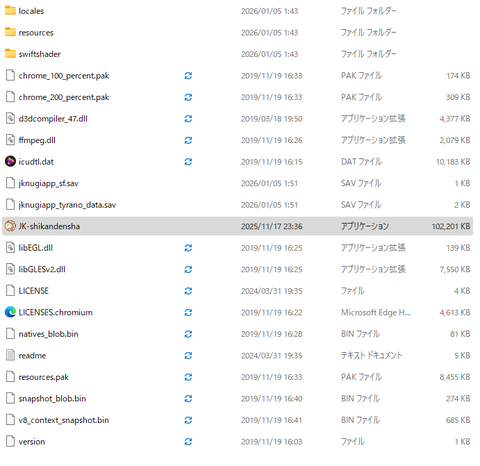Click the date "2025/11/17 23:36"
The width and height of the screenshot is (480, 466).
point(272,226)
